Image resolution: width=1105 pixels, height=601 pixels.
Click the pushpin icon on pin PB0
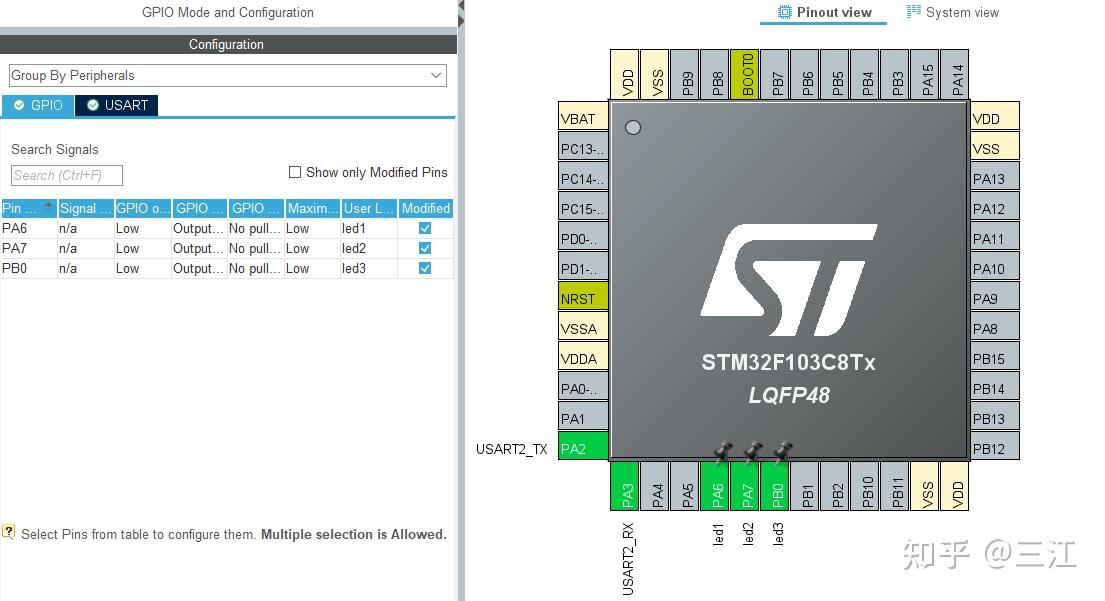tap(781, 452)
